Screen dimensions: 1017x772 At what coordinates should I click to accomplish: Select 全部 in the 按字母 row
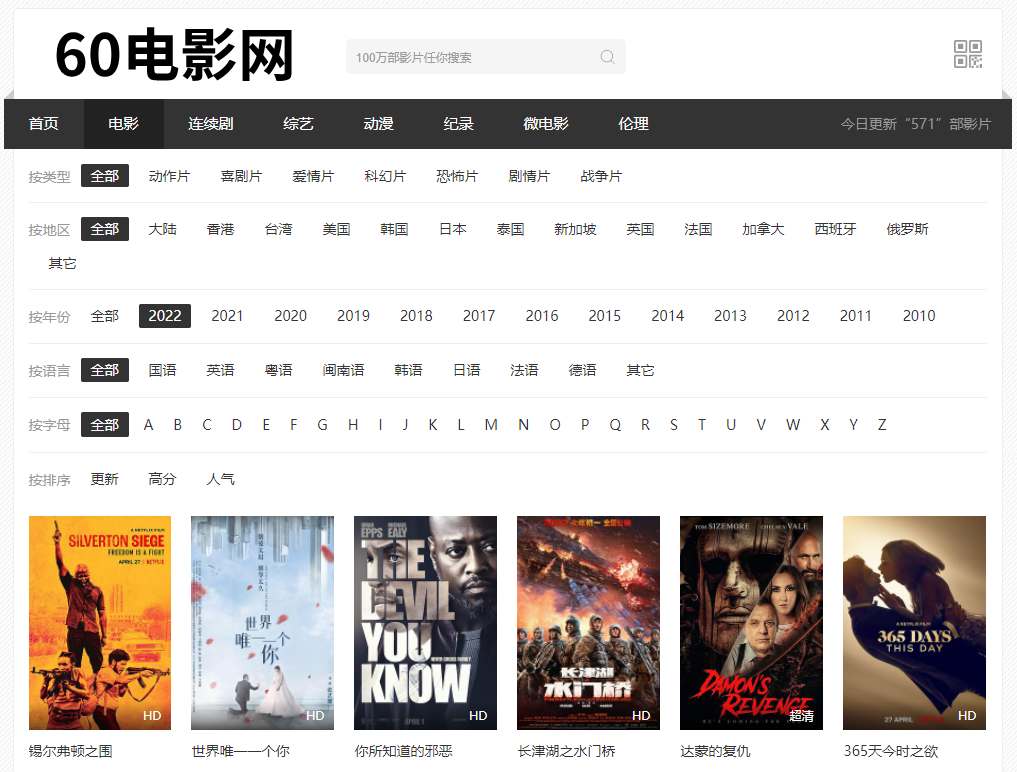click(104, 425)
